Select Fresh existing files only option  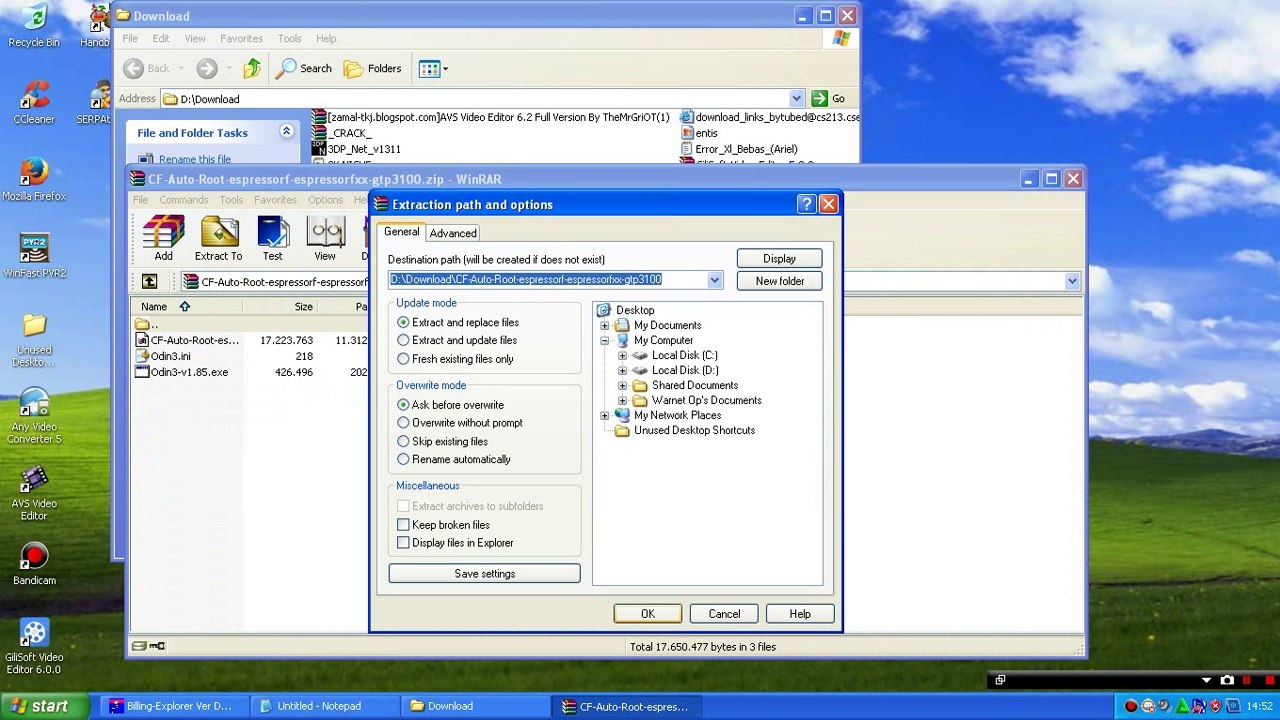(x=455, y=359)
